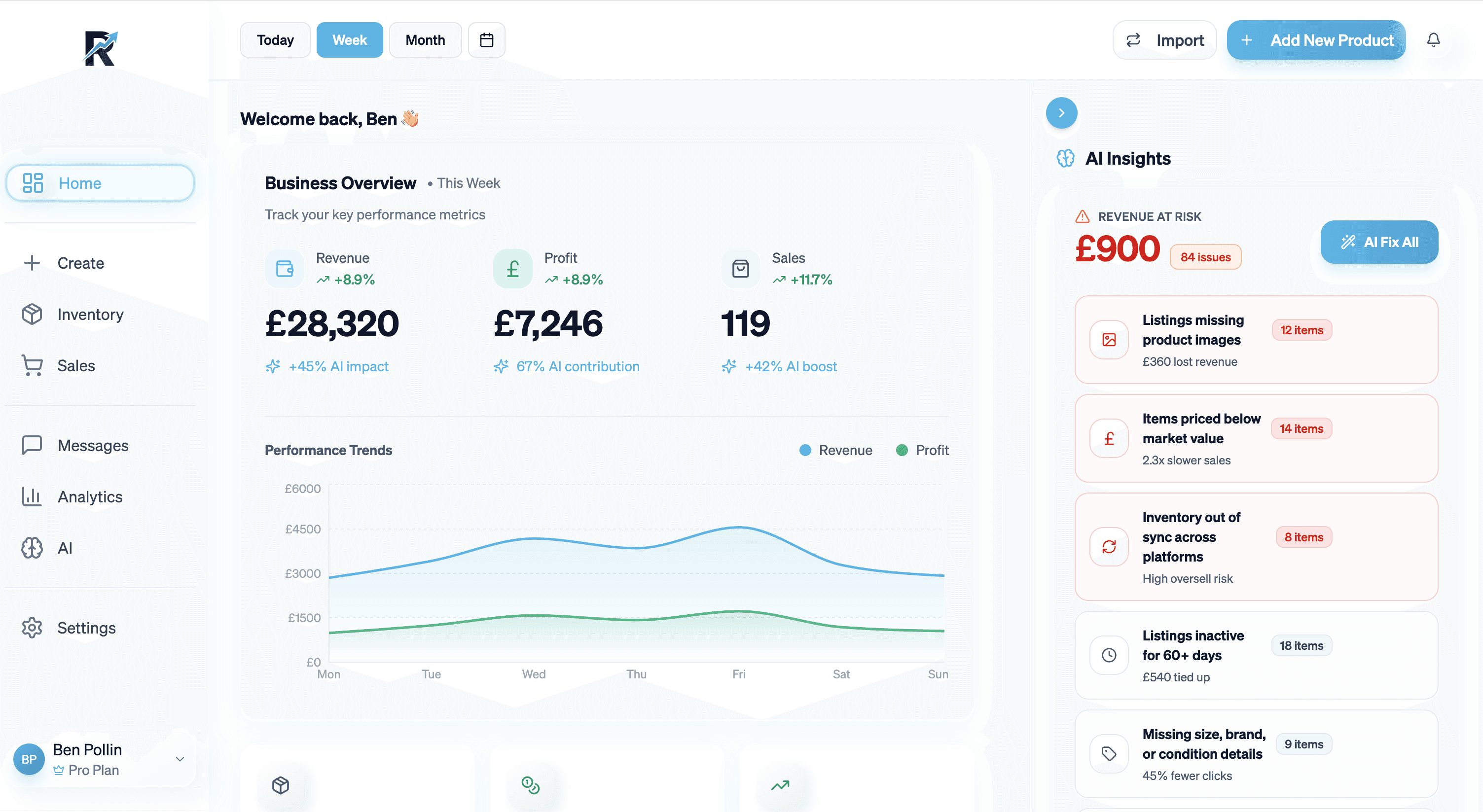The width and height of the screenshot is (1483, 812).
Task: Open Inventory in the sidebar
Action: pyautogui.click(x=90, y=314)
